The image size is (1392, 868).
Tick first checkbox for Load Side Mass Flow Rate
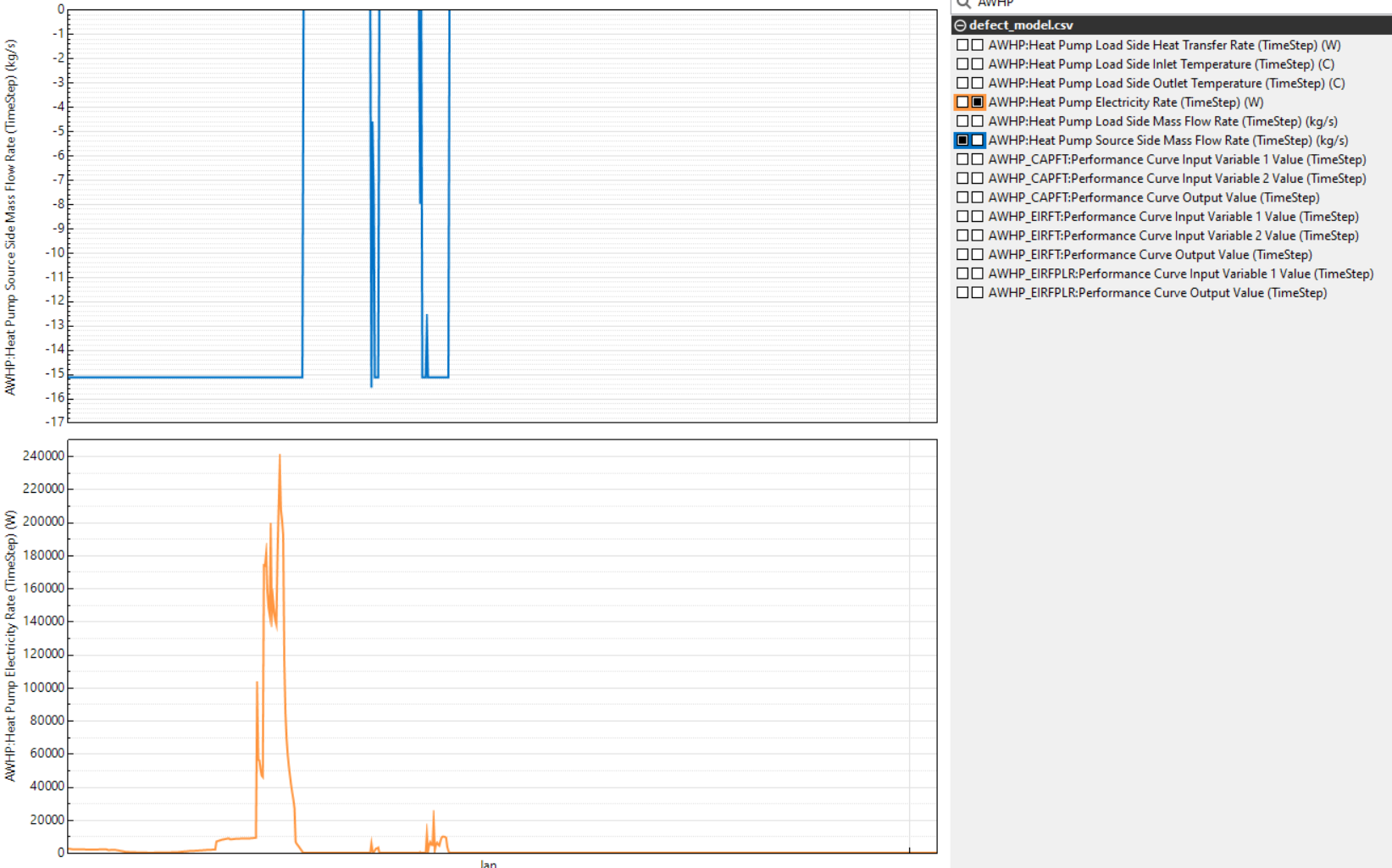pos(962,121)
